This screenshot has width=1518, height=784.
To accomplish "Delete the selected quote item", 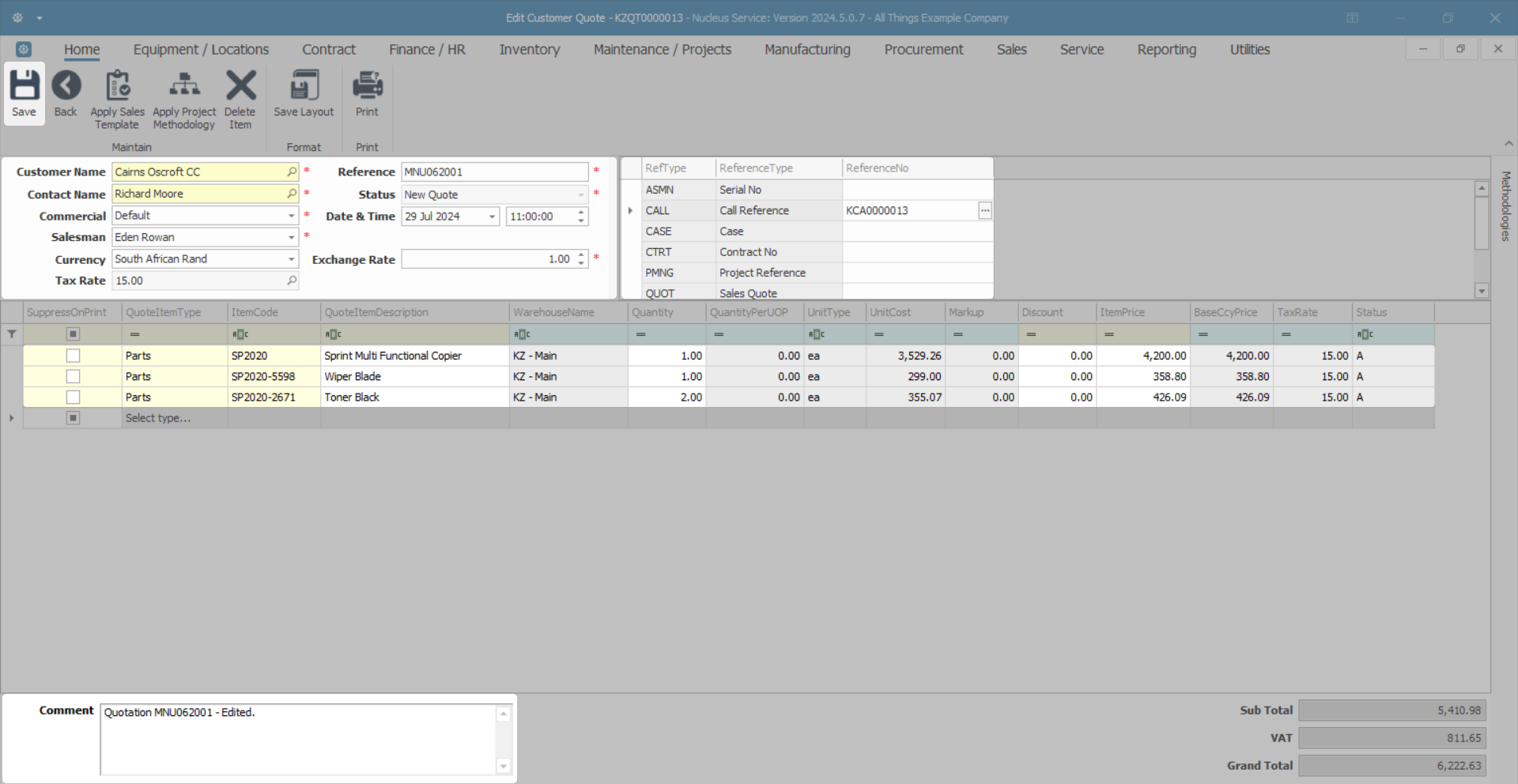I will pyautogui.click(x=240, y=100).
